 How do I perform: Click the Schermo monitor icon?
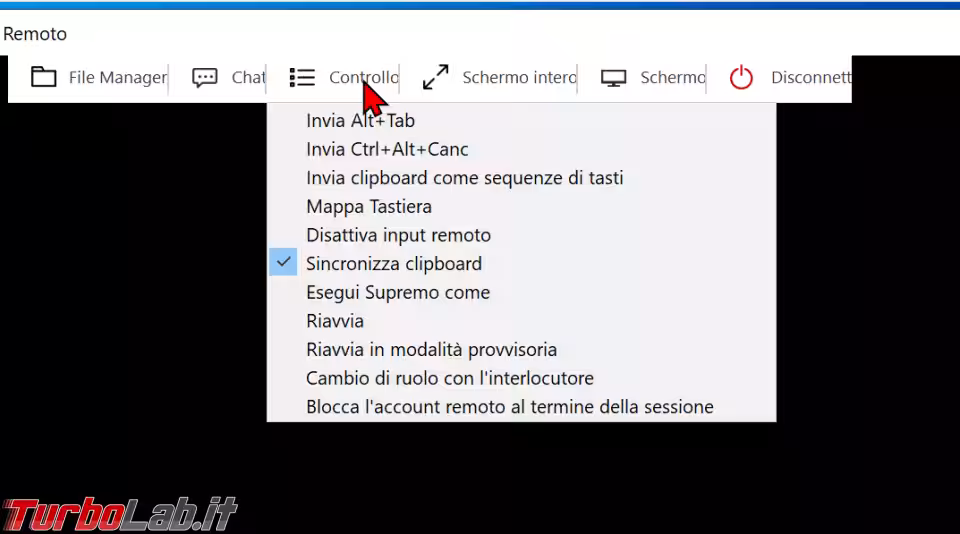pos(613,78)
